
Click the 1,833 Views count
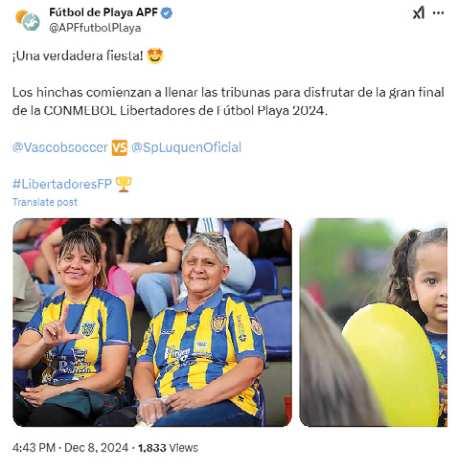(168, 448)
